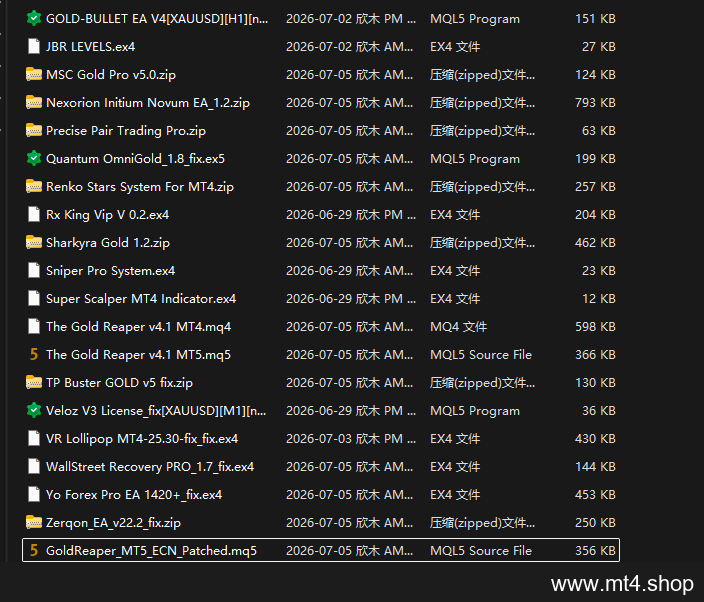The height and width of the screenshot is (602, 704).
Task: Click the VR Lollipop MT4 file icon
Action: pyautogui.click(x=34, y=438)
